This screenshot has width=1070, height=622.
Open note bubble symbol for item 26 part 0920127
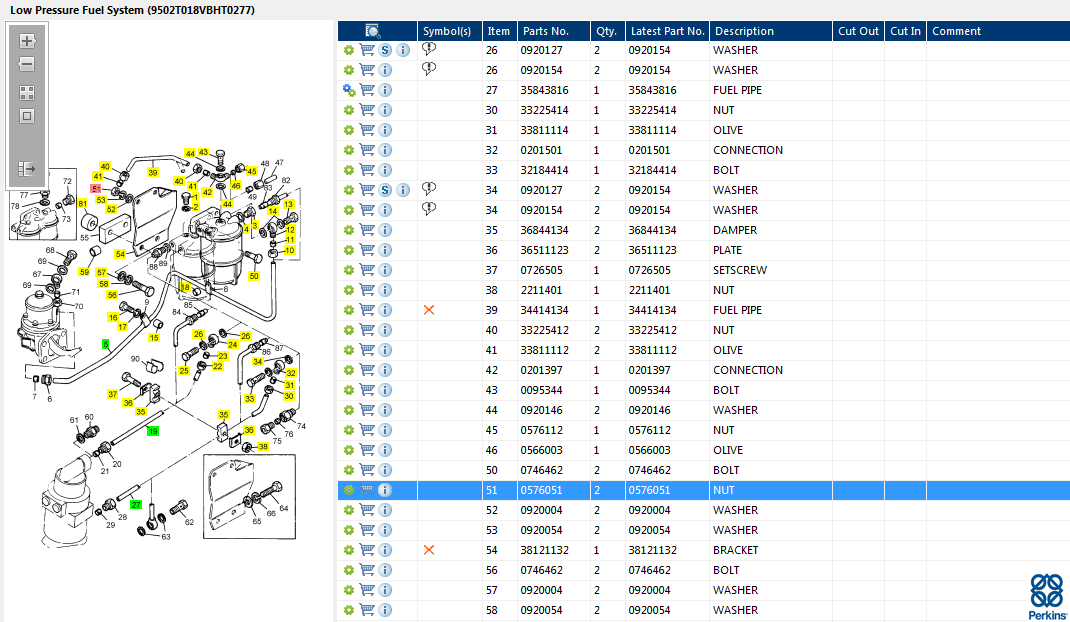pyautogui.click(x=429, y=49)
